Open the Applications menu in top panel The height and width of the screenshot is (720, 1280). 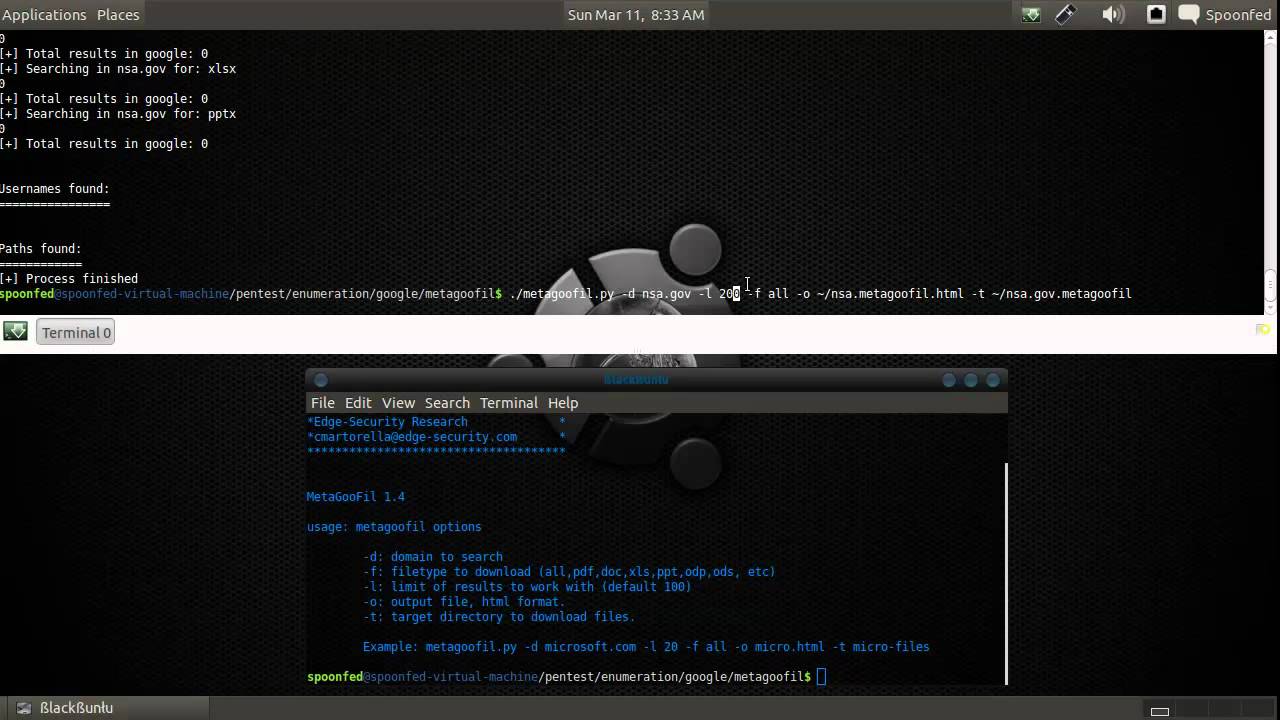pos(44,15)
